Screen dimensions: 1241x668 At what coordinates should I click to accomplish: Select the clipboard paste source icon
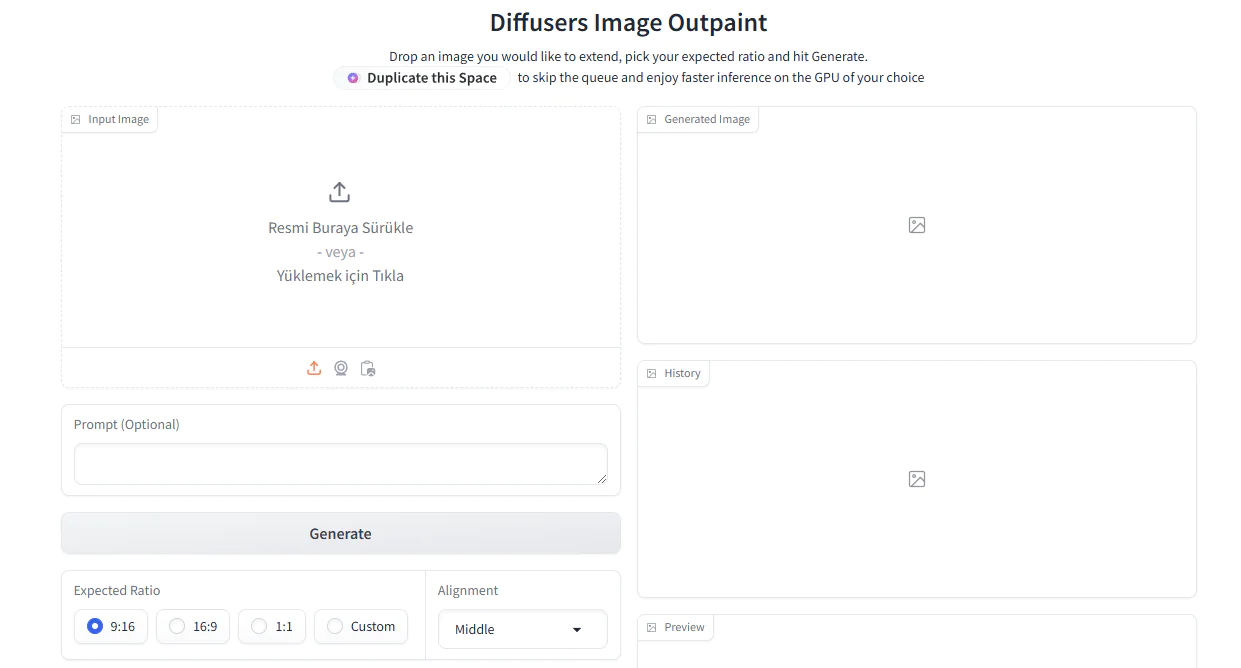[368, 368]
